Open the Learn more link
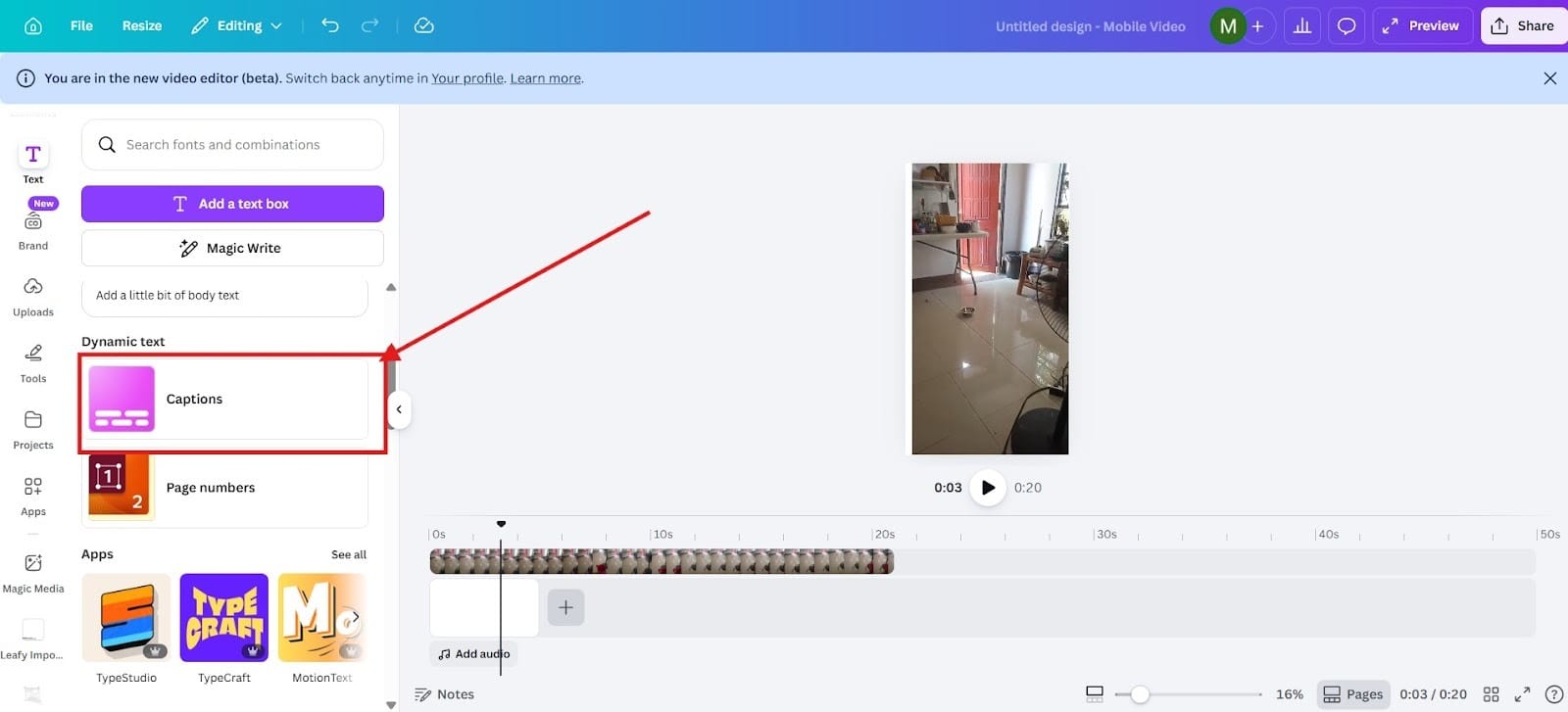The height and width of the screenshot is (712, 1568). [x=545, y=78]
